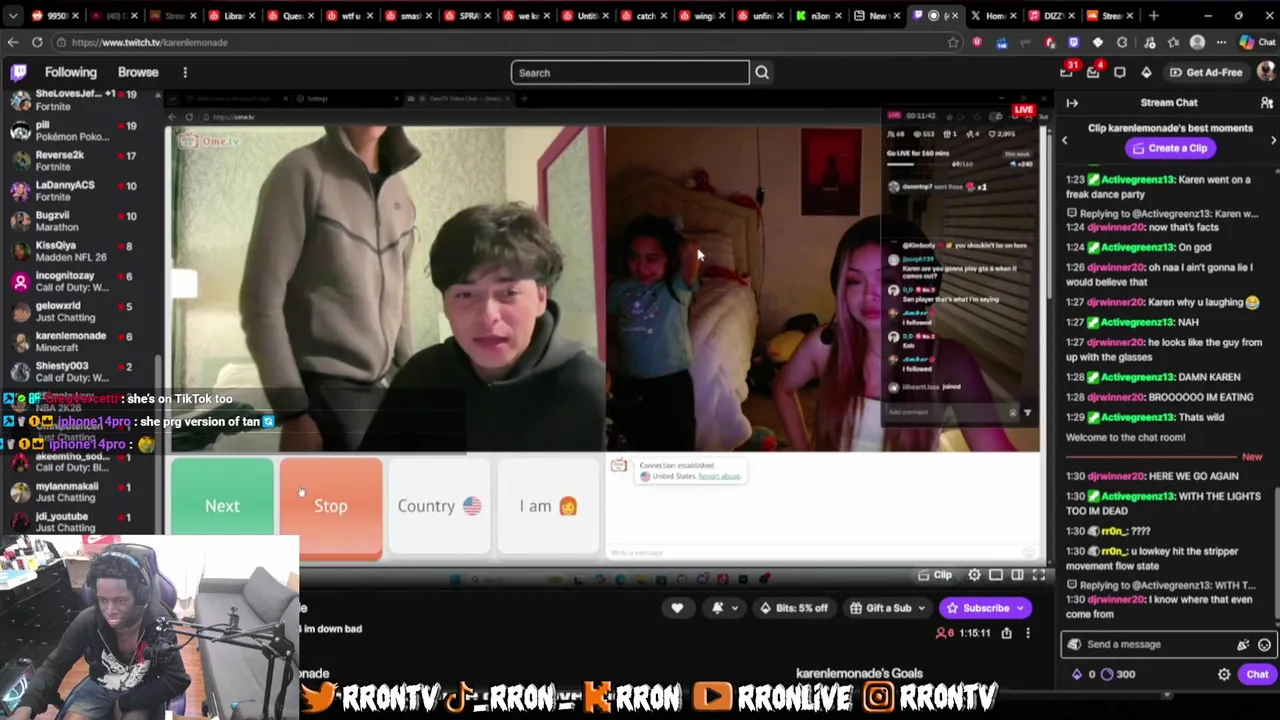Image resolution: width=1280 pixels, height=720 pixels.
Task: Click the twitch.tv address bar
Action: click(x=500, y=42)
